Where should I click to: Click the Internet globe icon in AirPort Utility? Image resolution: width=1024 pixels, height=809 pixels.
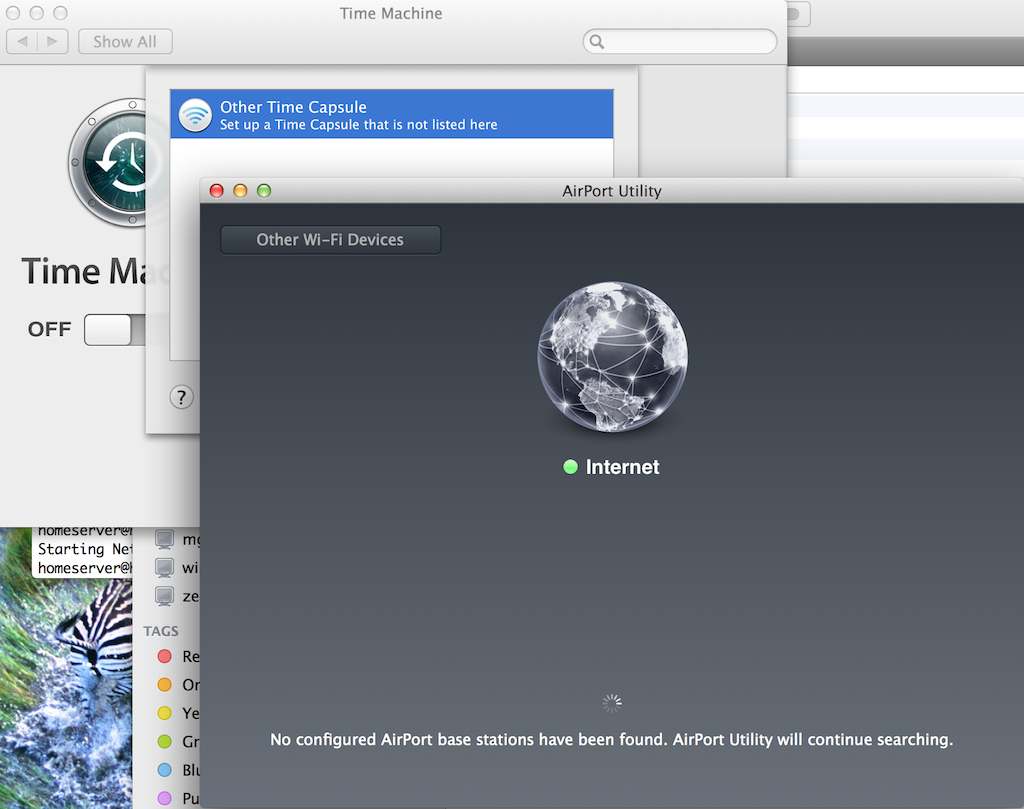click(612, 357)
